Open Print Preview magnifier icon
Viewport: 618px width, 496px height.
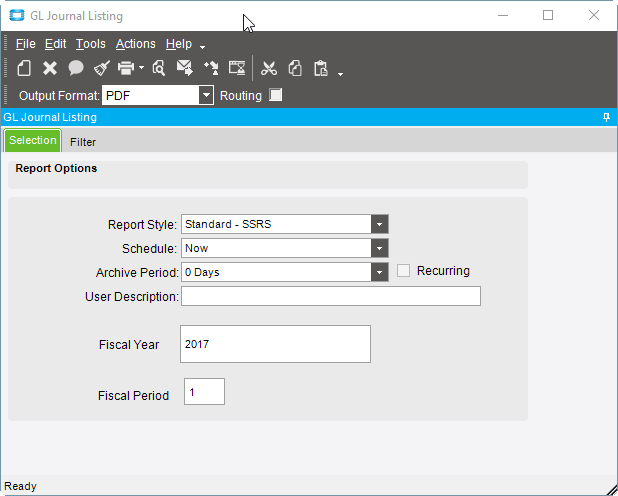pos(158,68)
